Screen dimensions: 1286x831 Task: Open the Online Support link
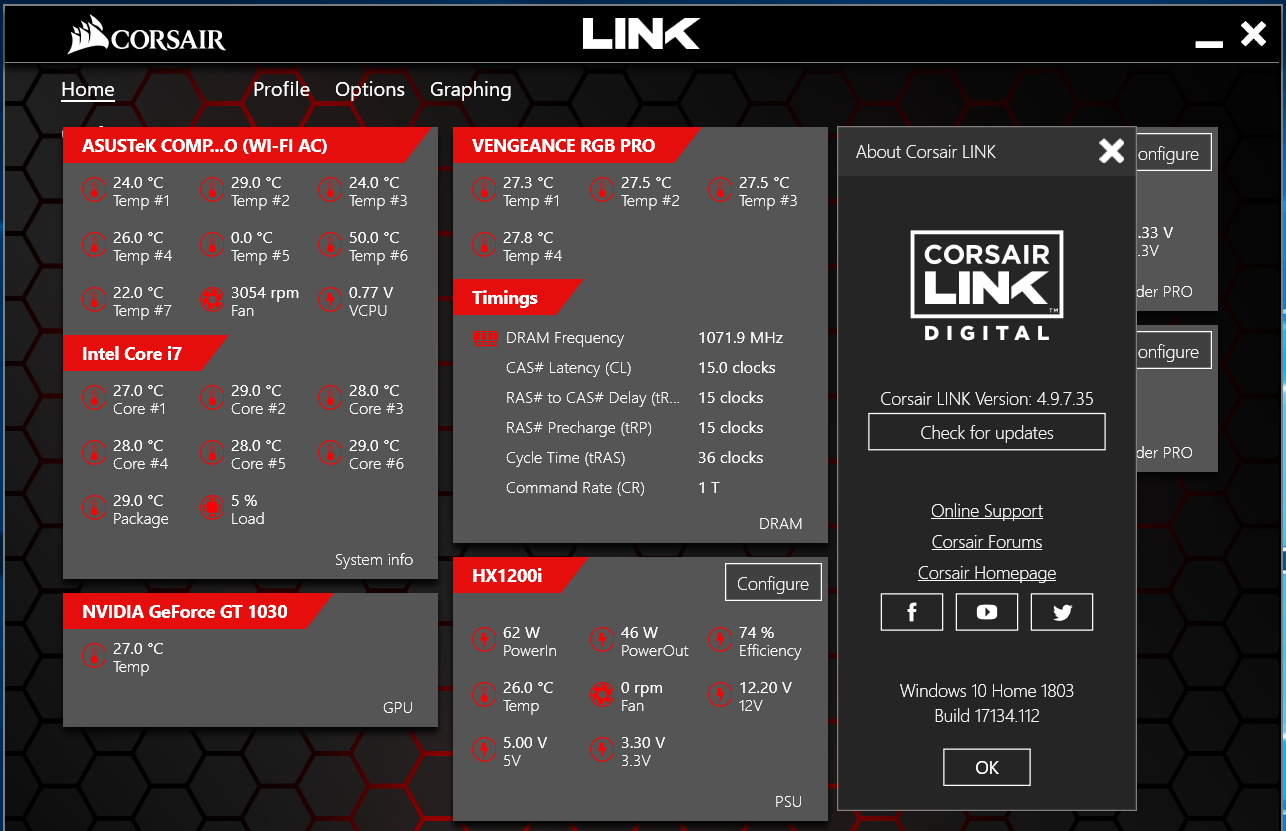[987, 511]
